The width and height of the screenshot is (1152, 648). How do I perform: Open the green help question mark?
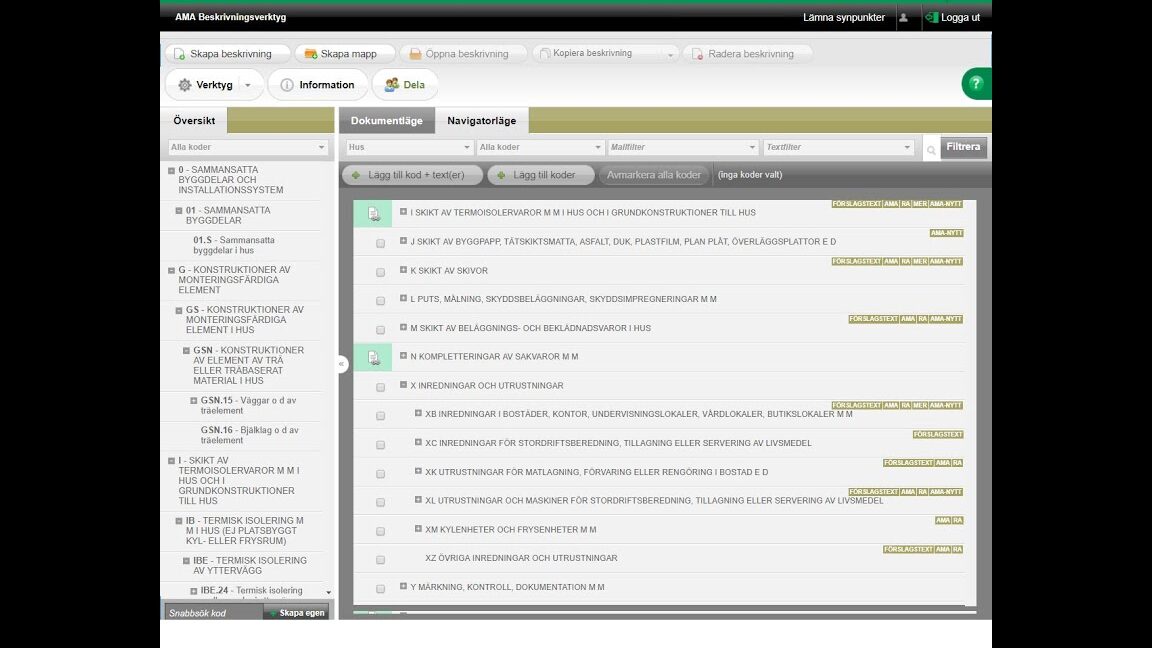976,84
